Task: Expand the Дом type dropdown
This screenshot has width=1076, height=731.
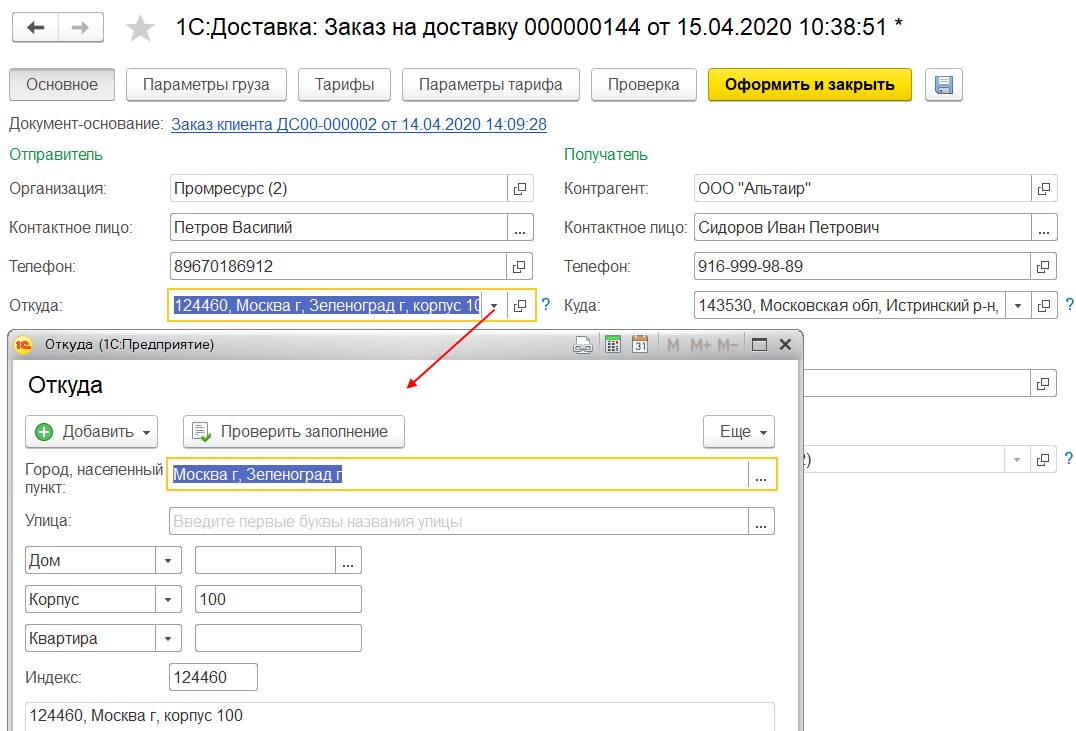Action: point(168,560)
